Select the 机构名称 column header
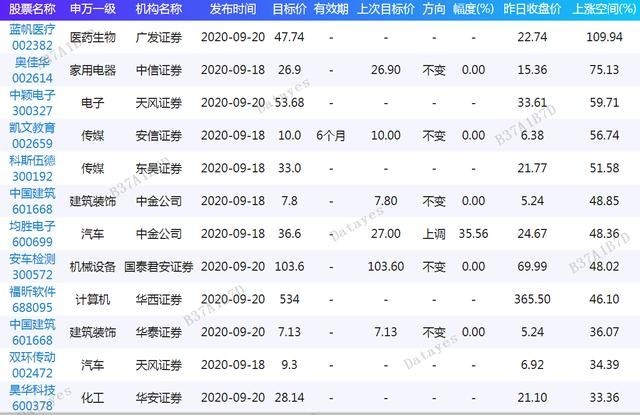 [x=155, y=9]
